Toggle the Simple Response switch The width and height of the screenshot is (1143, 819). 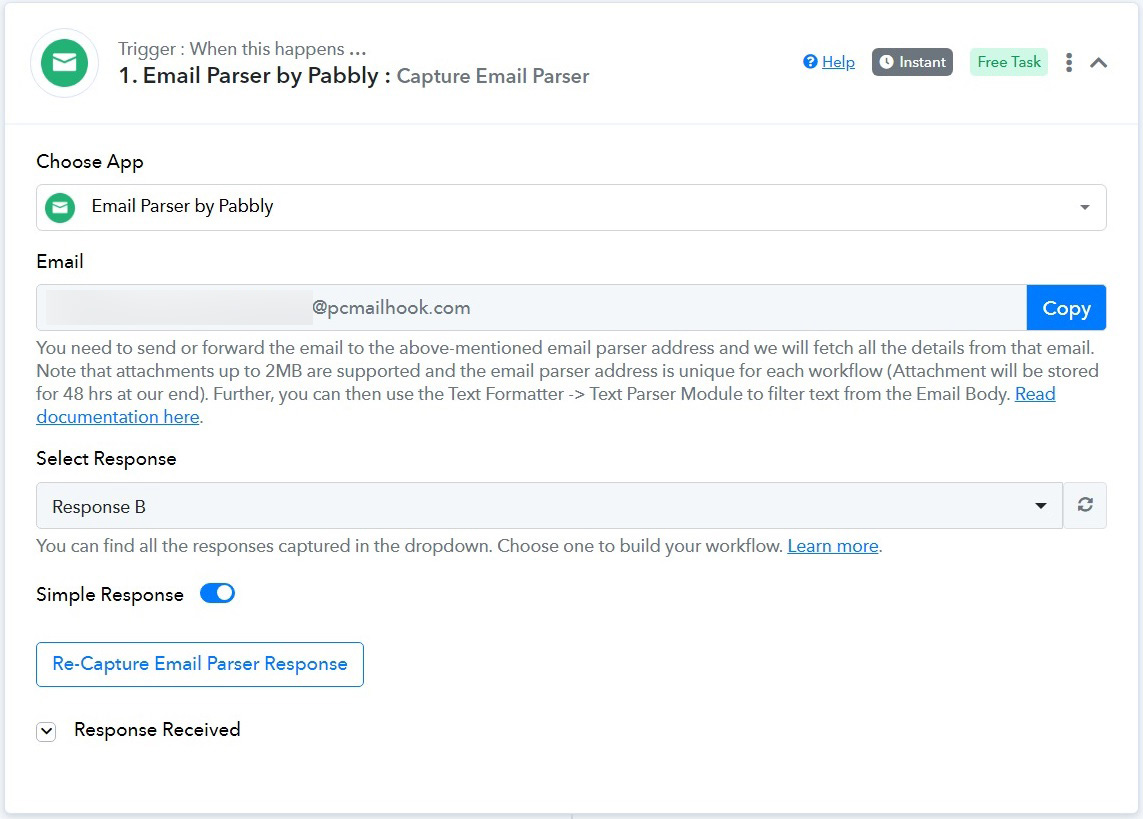coord(217,593)
